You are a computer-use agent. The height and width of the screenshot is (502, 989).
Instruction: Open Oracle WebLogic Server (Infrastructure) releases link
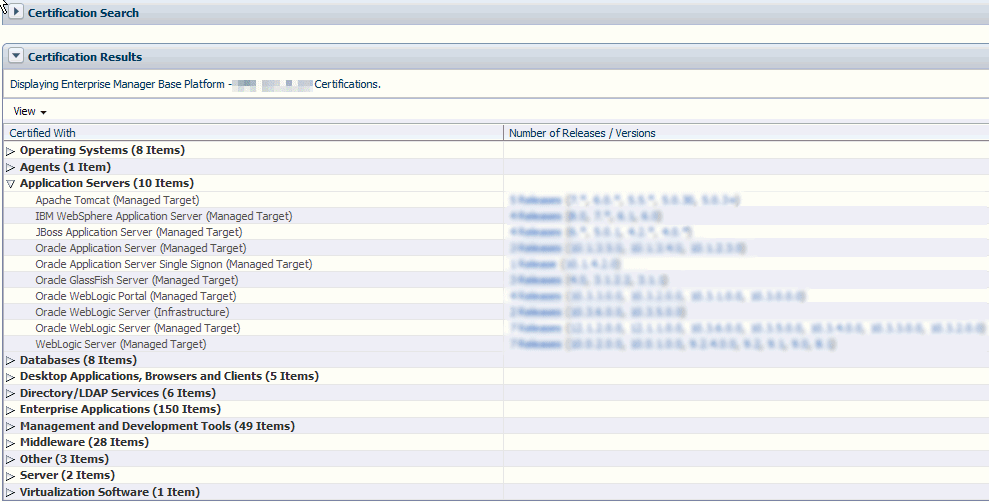[x=535, y=312]
